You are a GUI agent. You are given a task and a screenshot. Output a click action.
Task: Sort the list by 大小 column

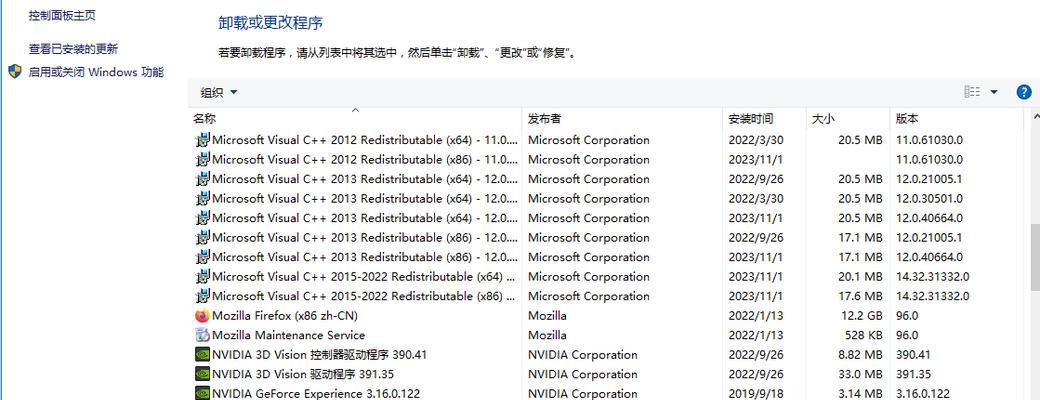(x=823, y=119)
